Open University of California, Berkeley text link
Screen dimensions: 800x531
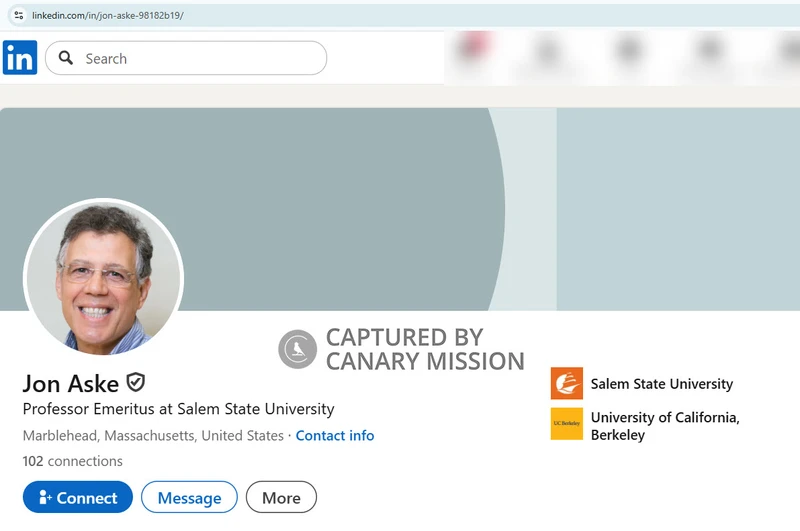664,426
